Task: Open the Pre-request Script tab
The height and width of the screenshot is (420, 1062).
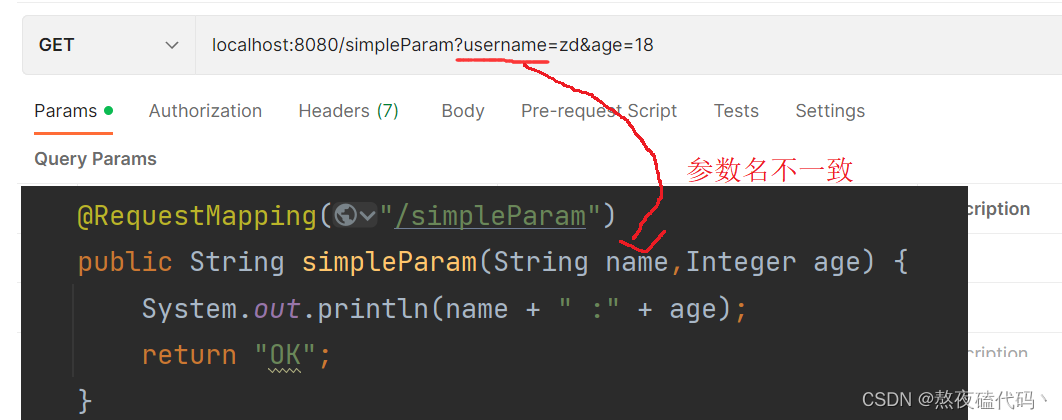Action: [599, 111]
